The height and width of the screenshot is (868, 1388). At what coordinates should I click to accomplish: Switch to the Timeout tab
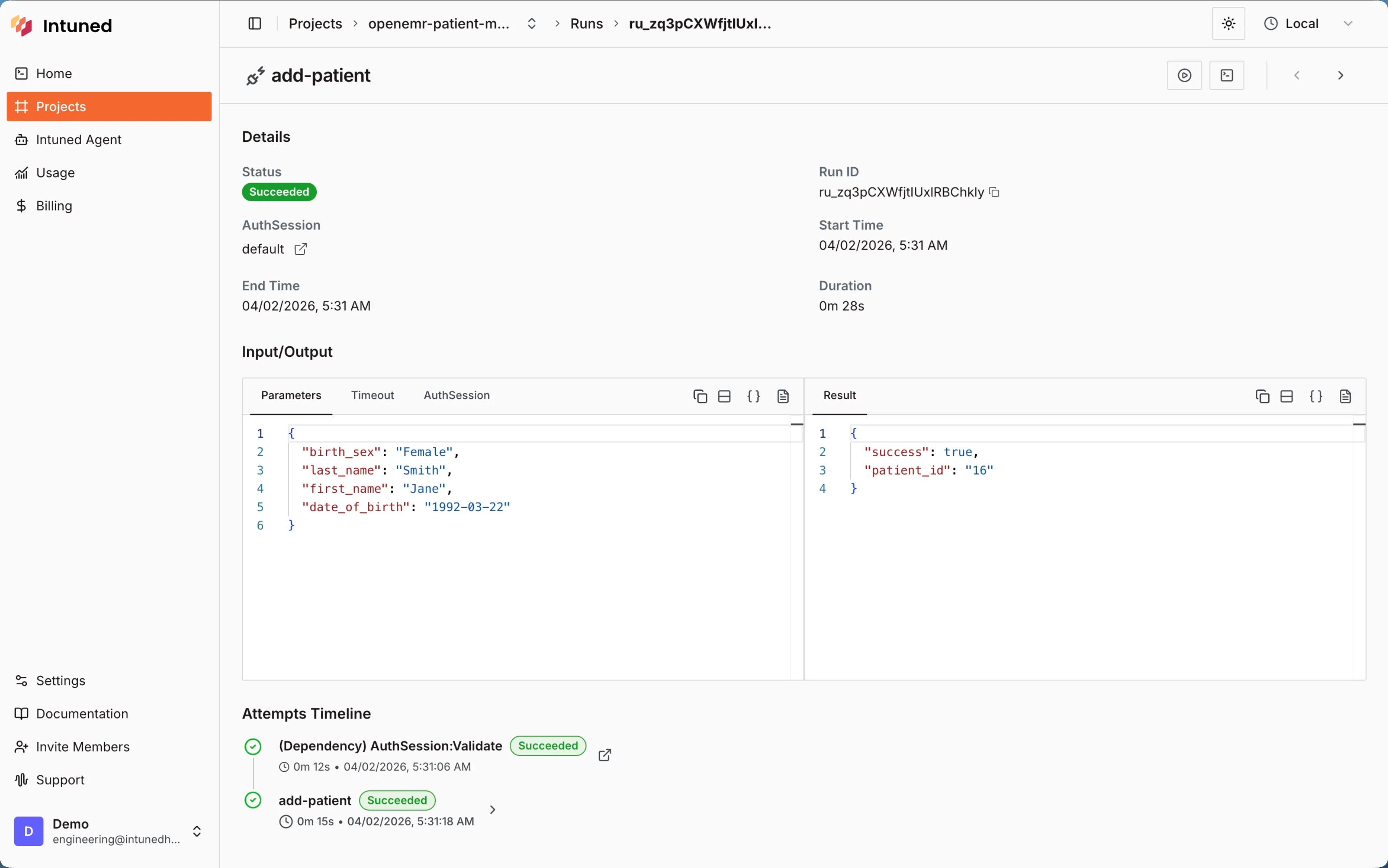coord(373,395)
